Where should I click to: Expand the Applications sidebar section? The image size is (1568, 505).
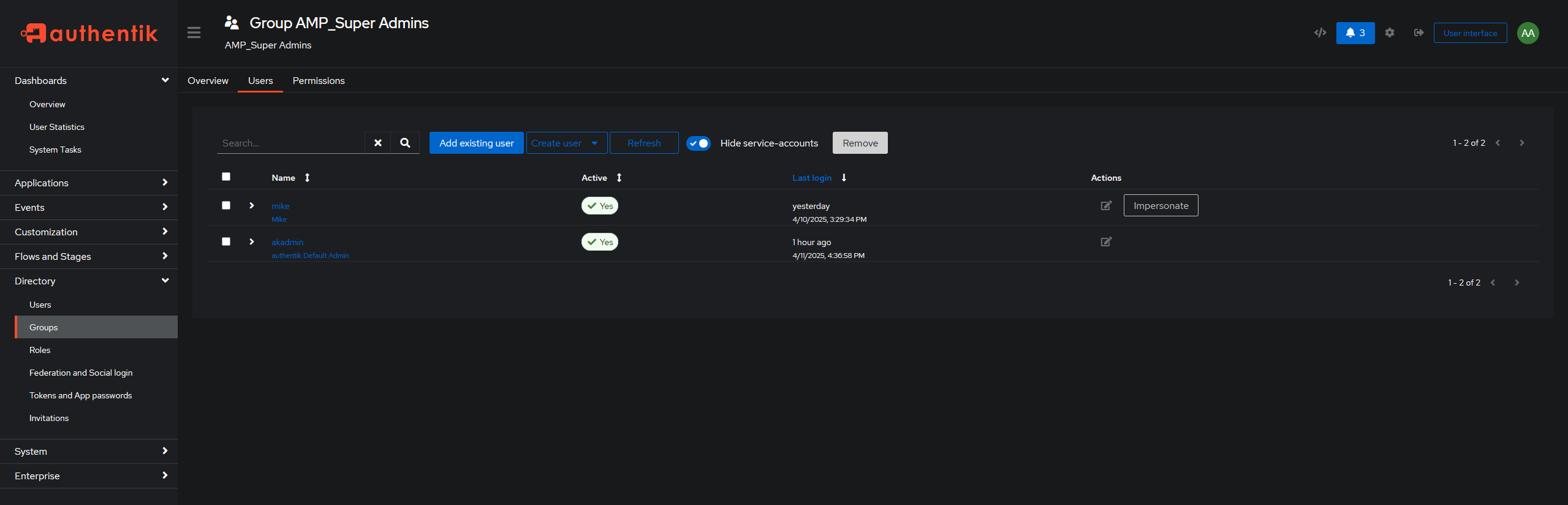[89, 183]
